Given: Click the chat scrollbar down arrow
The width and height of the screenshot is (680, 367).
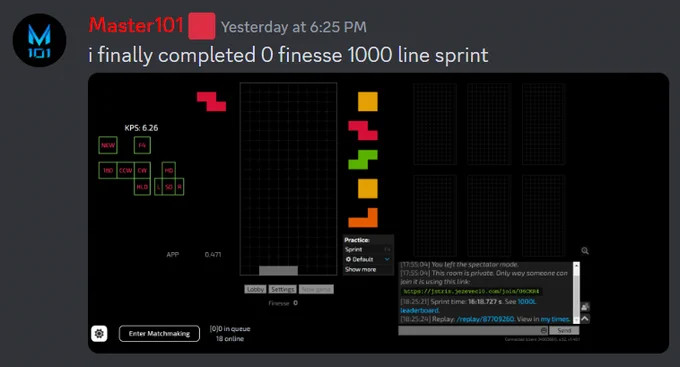Looking at the screenshot, I should coord(576,320).
